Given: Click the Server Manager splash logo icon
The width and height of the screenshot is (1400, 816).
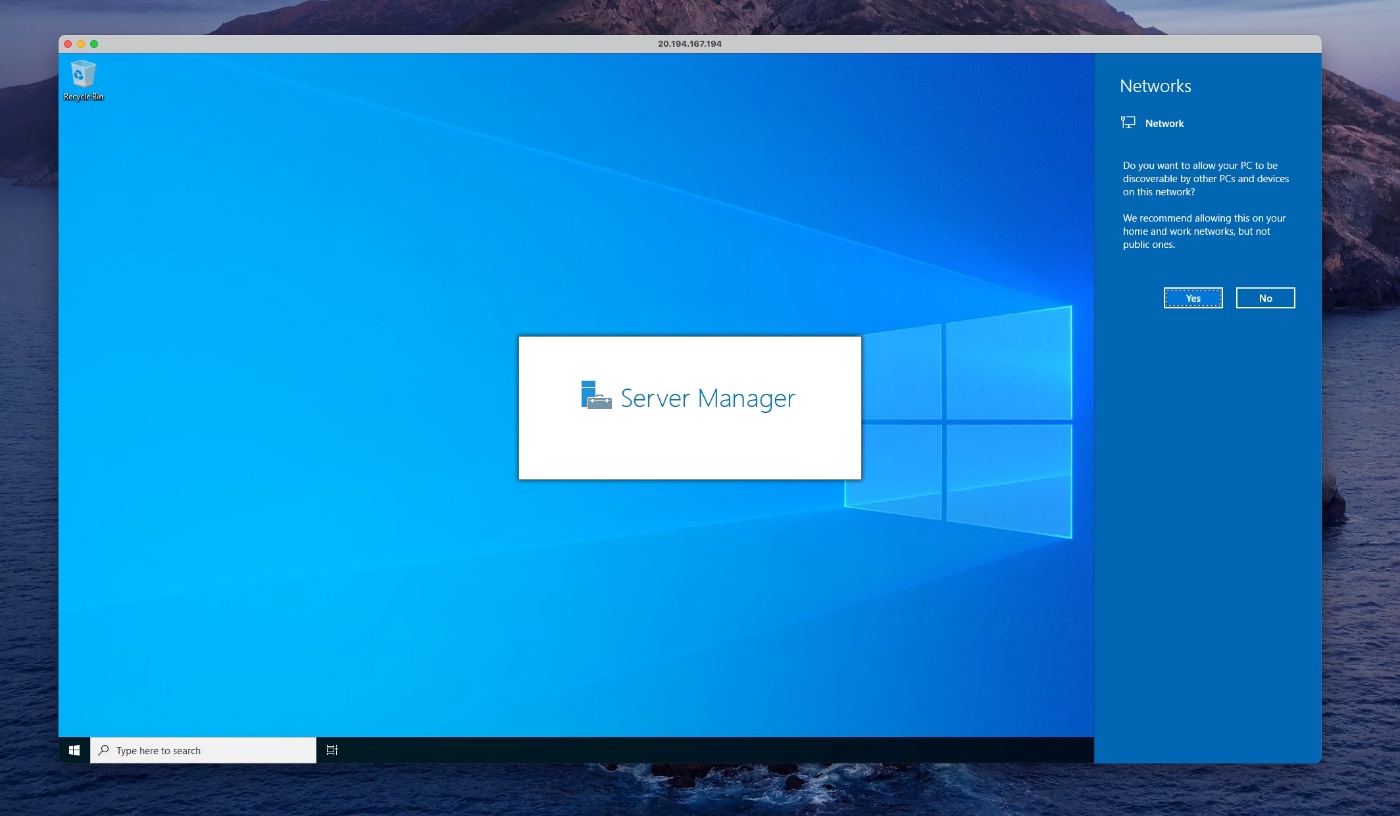Looking at the screenshot, I should pos(596,395).
